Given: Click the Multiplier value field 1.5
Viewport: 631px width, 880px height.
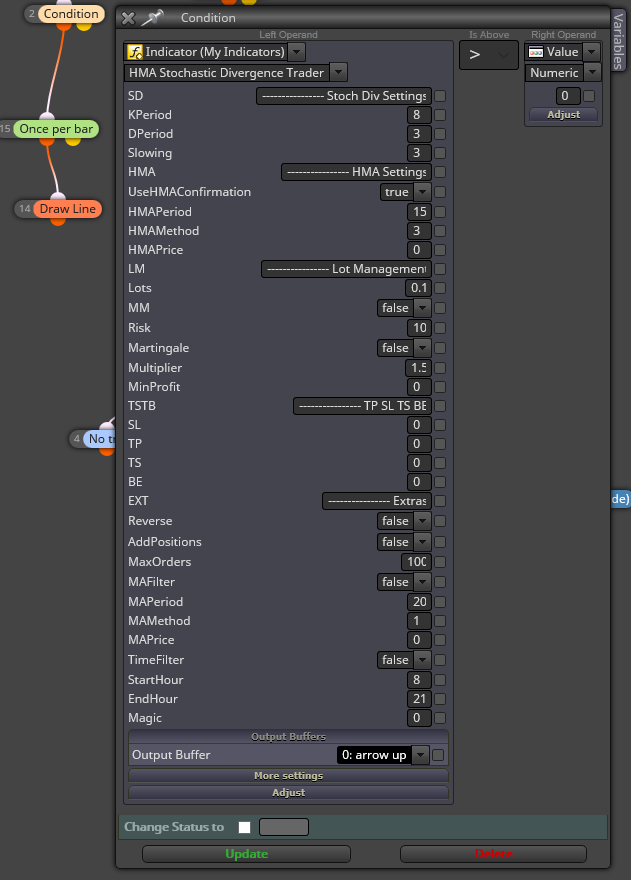Looking at the screenshot, I should point(418,368).
